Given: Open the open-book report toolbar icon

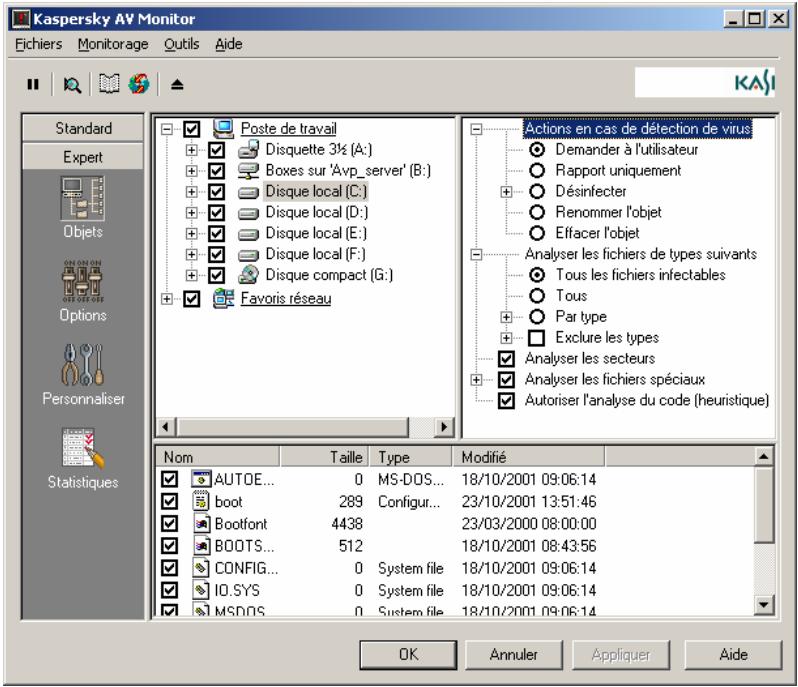Looking at the screenshot, I should (109, 84).
